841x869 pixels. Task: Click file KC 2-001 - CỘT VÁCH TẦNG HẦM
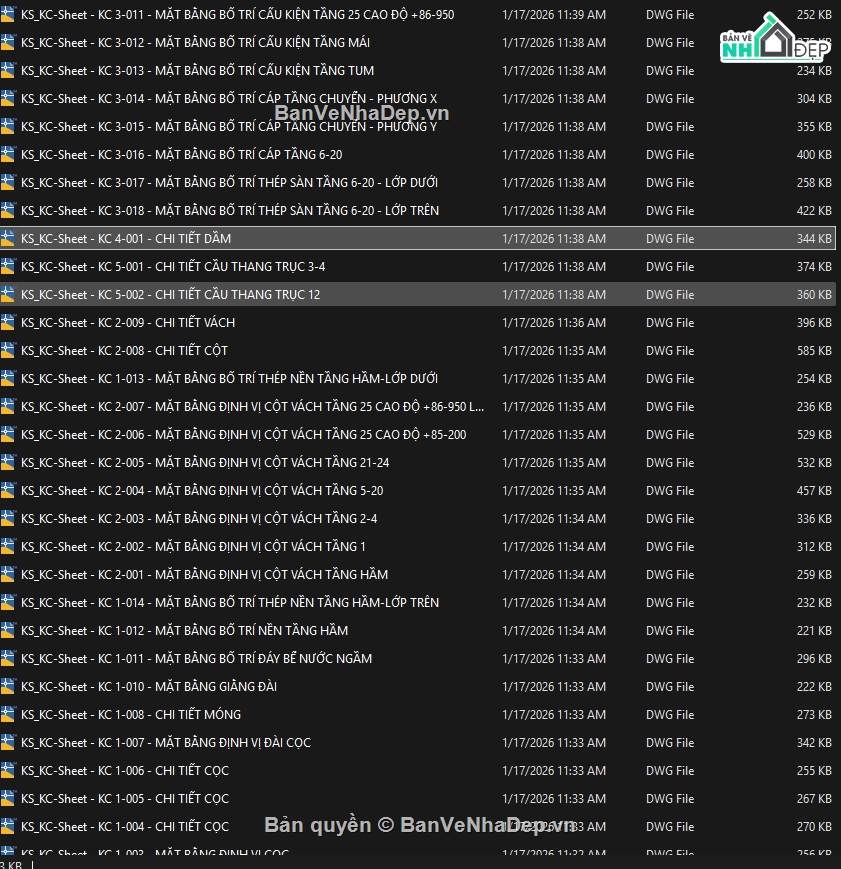point(205,574)
